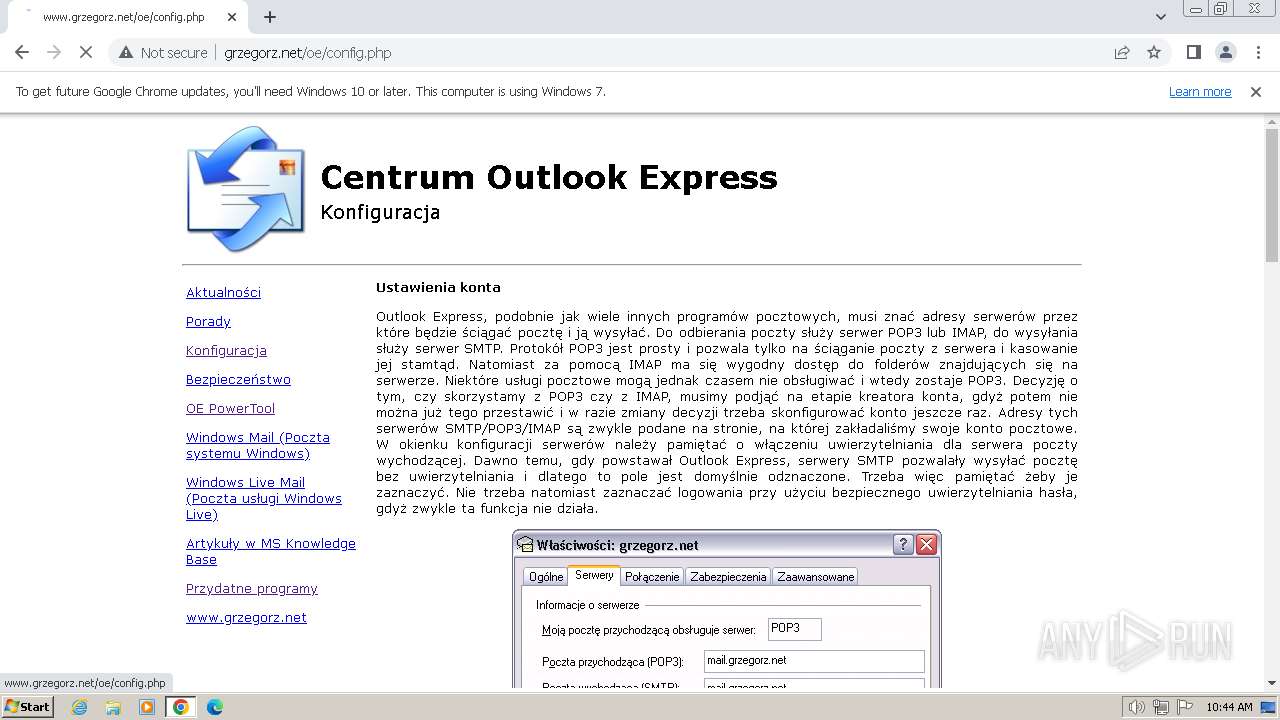Open File Explorer from taskbar
Viewport: 1280px width, 720px height.
pyautogui.click(x=113, y=707)
